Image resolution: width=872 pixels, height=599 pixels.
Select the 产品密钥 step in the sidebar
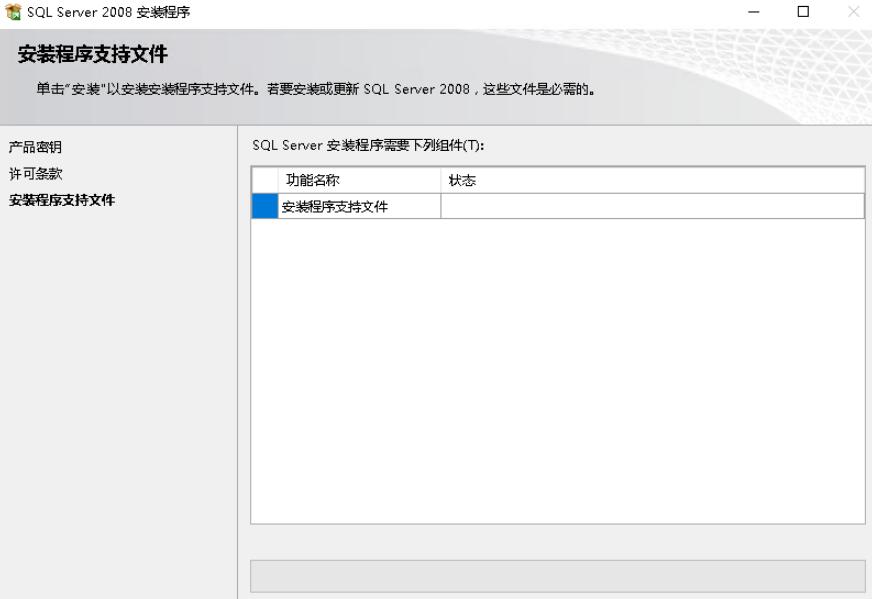click(35, 147)
